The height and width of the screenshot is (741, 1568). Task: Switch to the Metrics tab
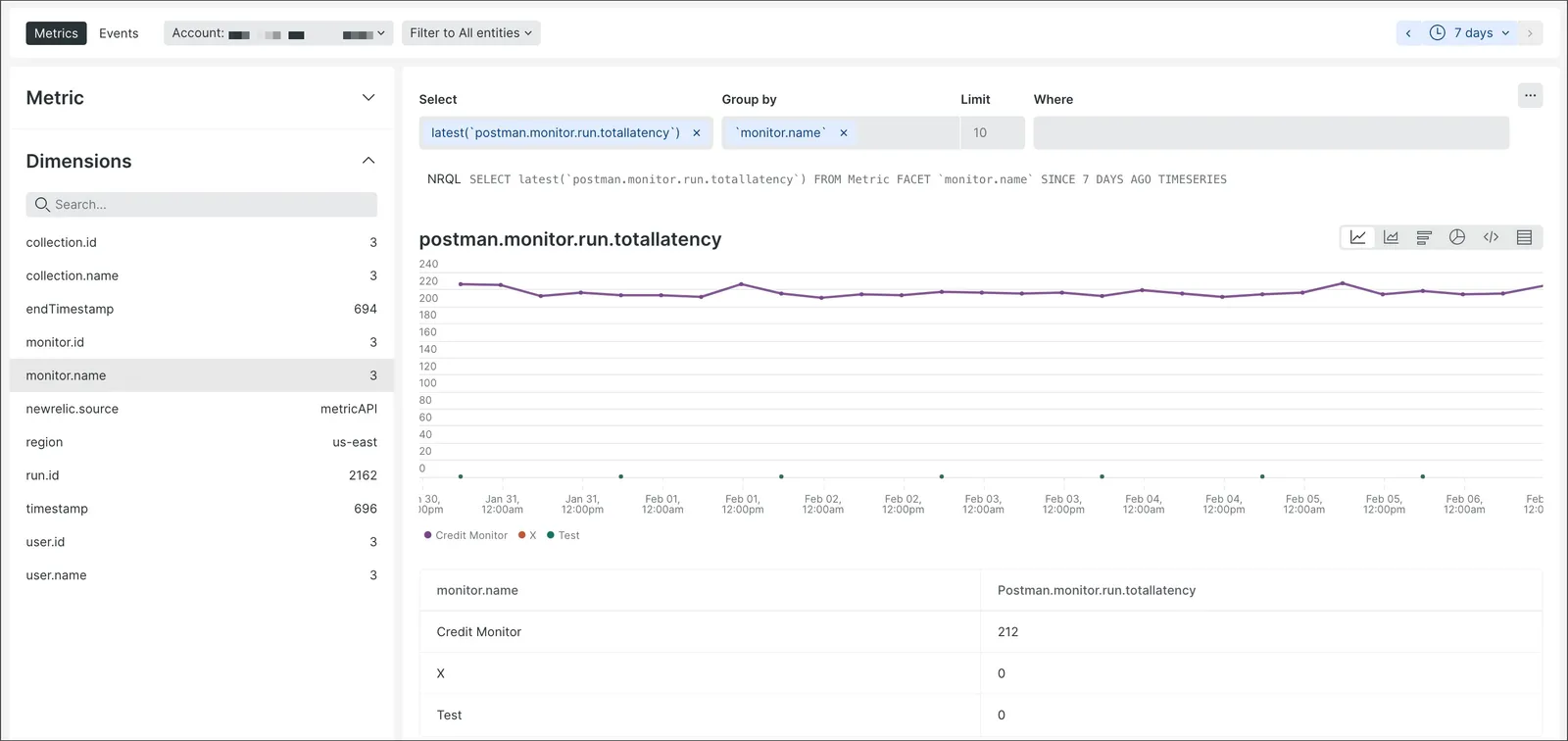[x=56, y=33]
